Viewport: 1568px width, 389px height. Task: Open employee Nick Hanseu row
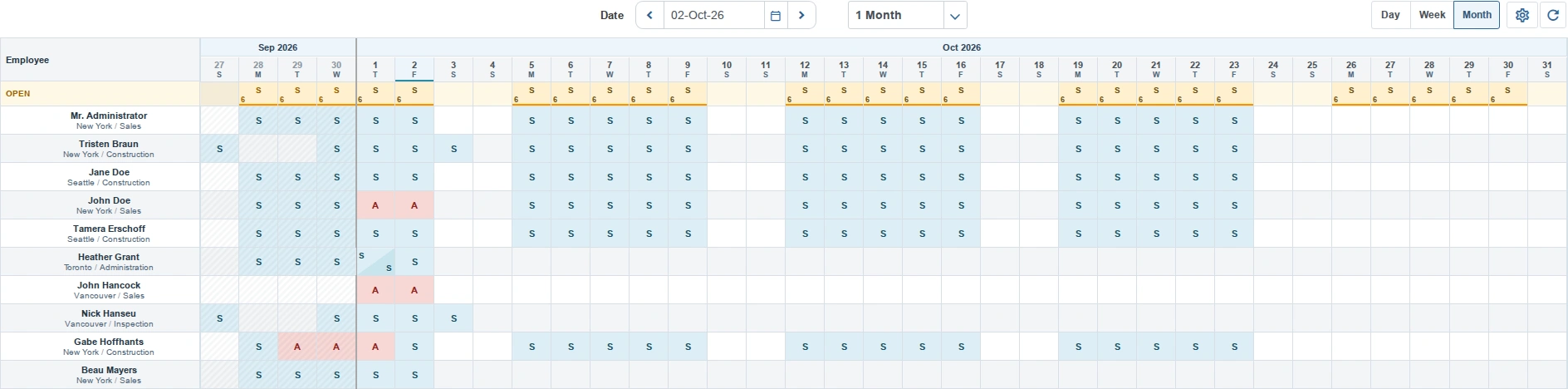coord(100,318)
